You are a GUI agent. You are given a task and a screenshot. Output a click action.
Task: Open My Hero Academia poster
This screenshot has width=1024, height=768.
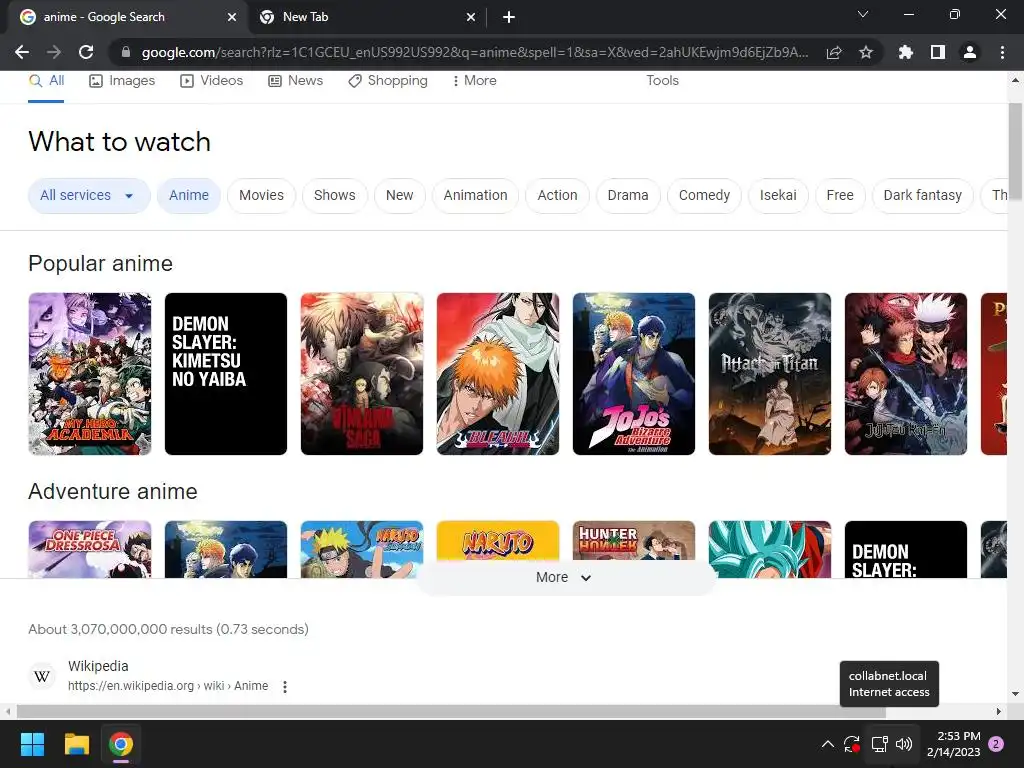tap(89, 374)
